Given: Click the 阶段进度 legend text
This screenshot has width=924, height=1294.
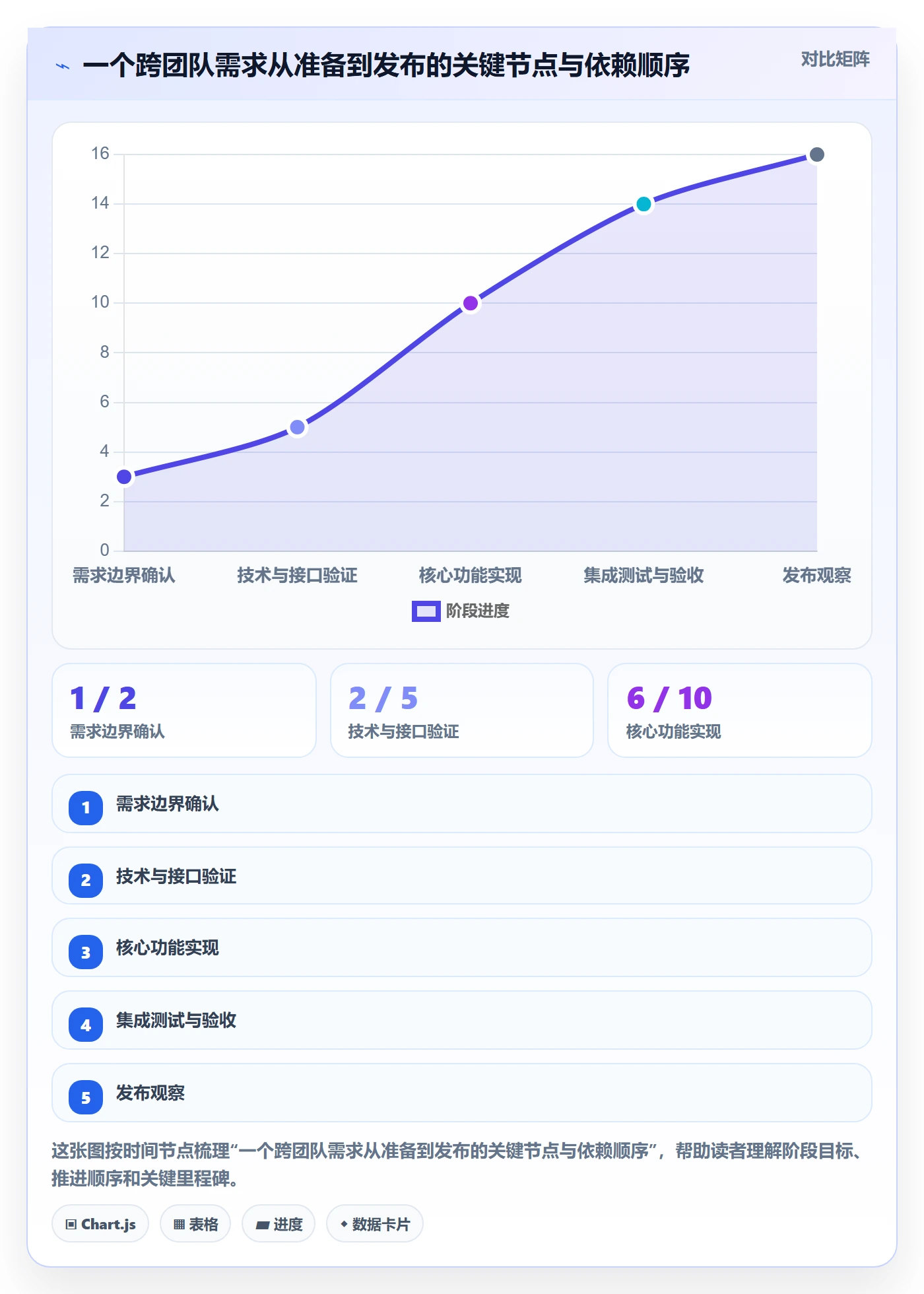Looking at the screenshot, I should coord(478,611).
